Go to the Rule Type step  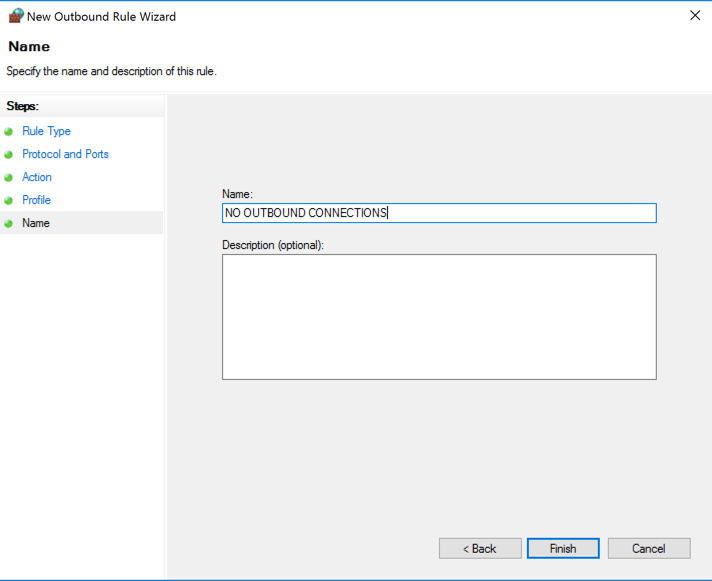coord(46,131)
